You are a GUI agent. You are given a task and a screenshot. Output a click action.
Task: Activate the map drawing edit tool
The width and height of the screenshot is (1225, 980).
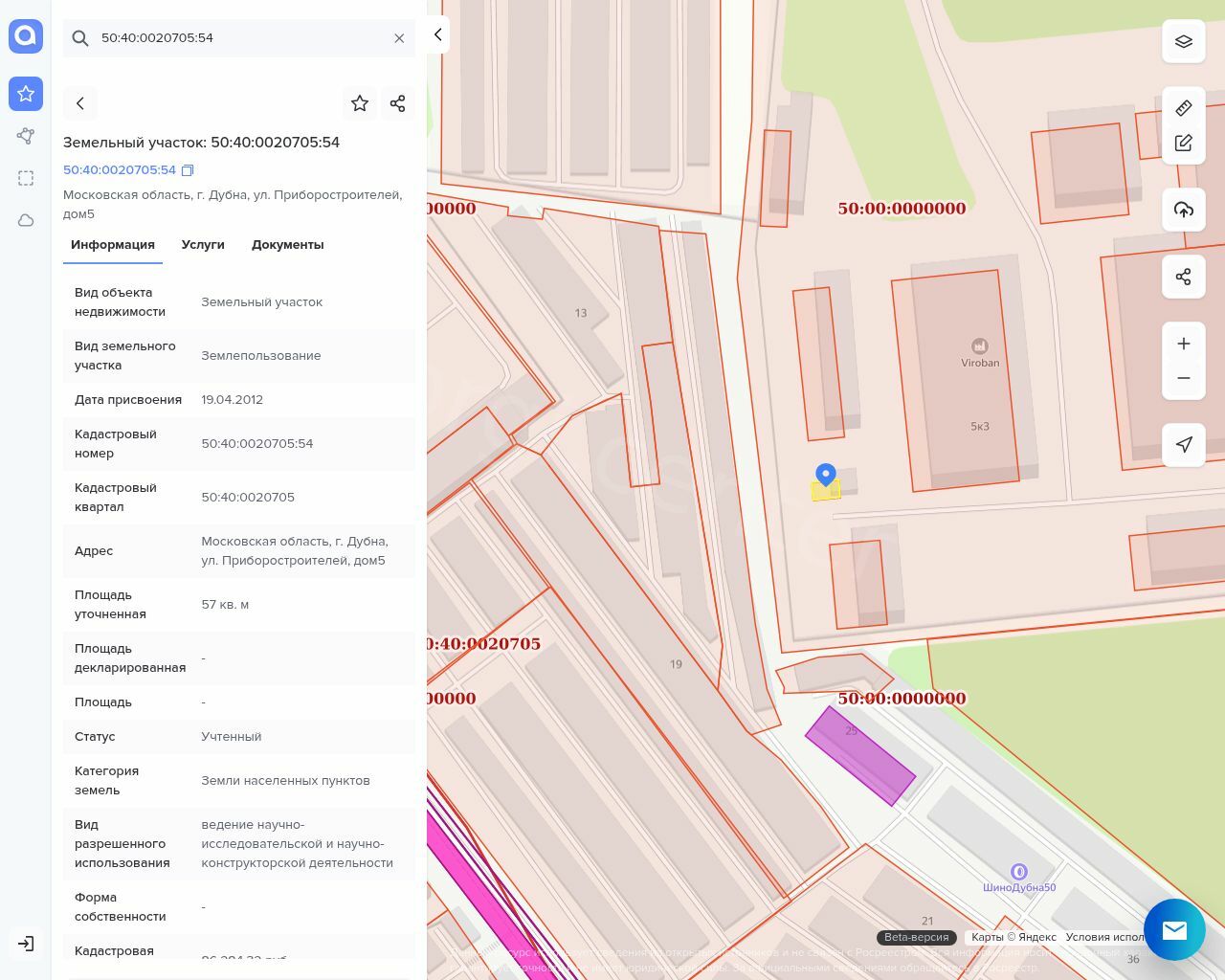tap(1183, 144)
